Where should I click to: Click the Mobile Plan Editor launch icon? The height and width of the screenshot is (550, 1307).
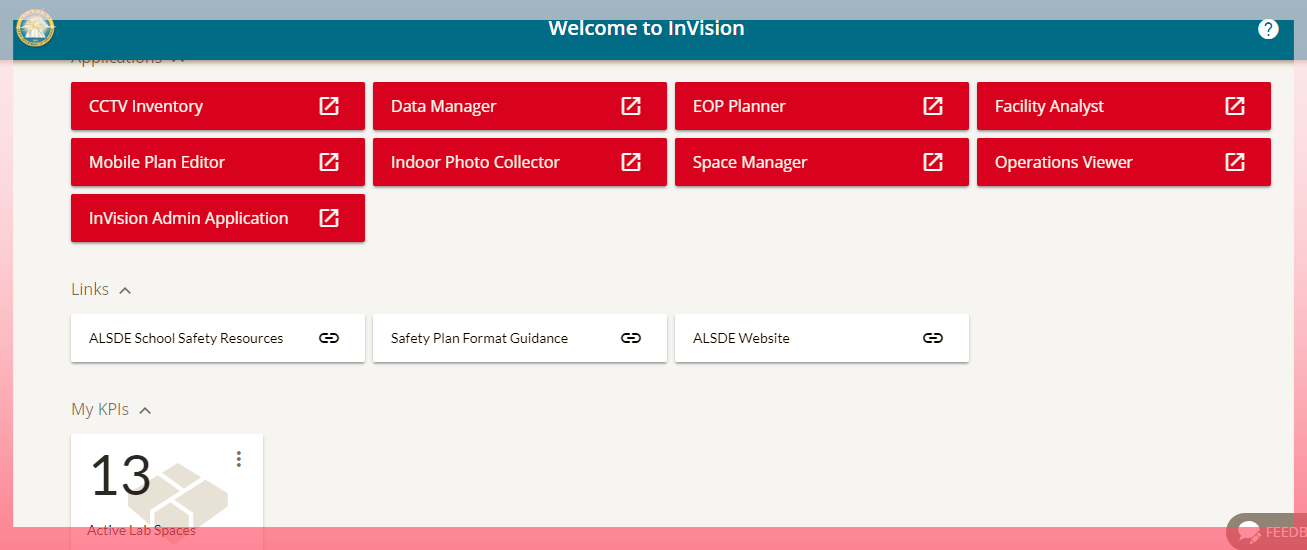click(329, 162)
